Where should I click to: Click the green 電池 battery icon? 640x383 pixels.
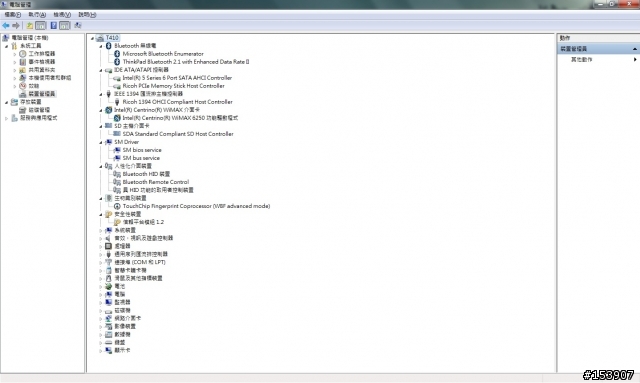point(109,286)
